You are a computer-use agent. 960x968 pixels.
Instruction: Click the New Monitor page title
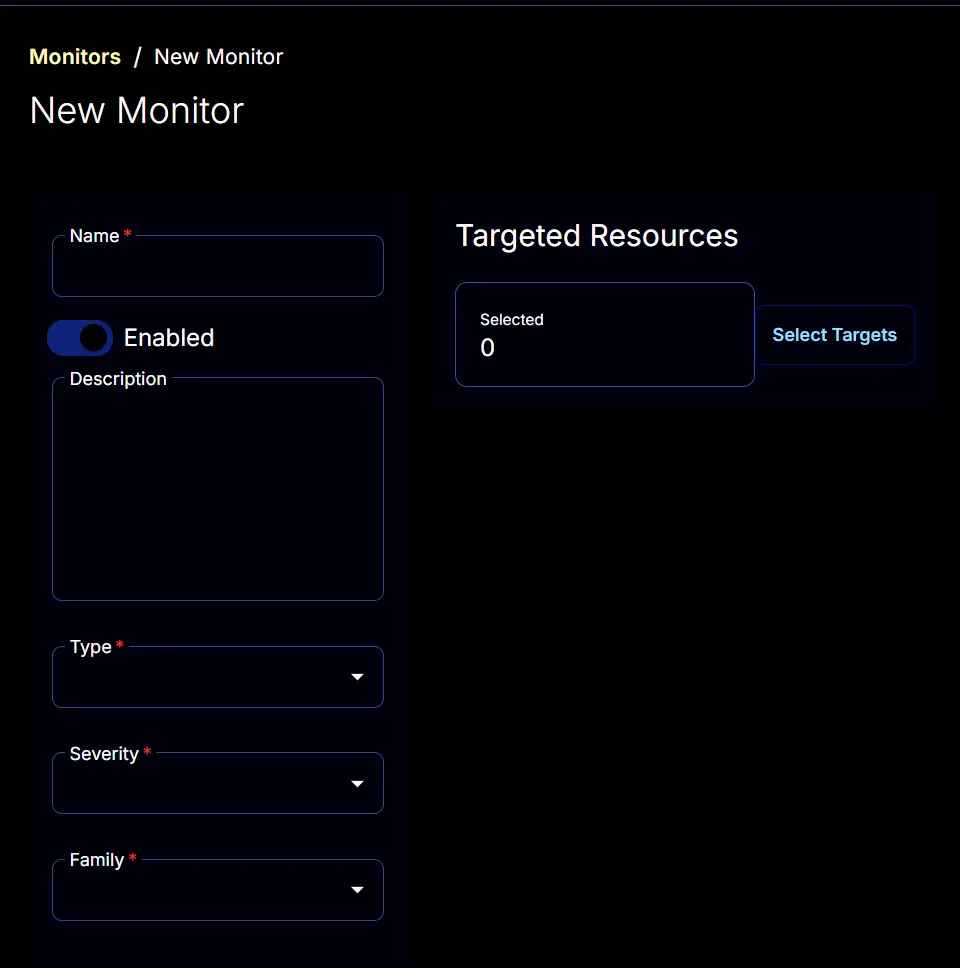point(137,111)
